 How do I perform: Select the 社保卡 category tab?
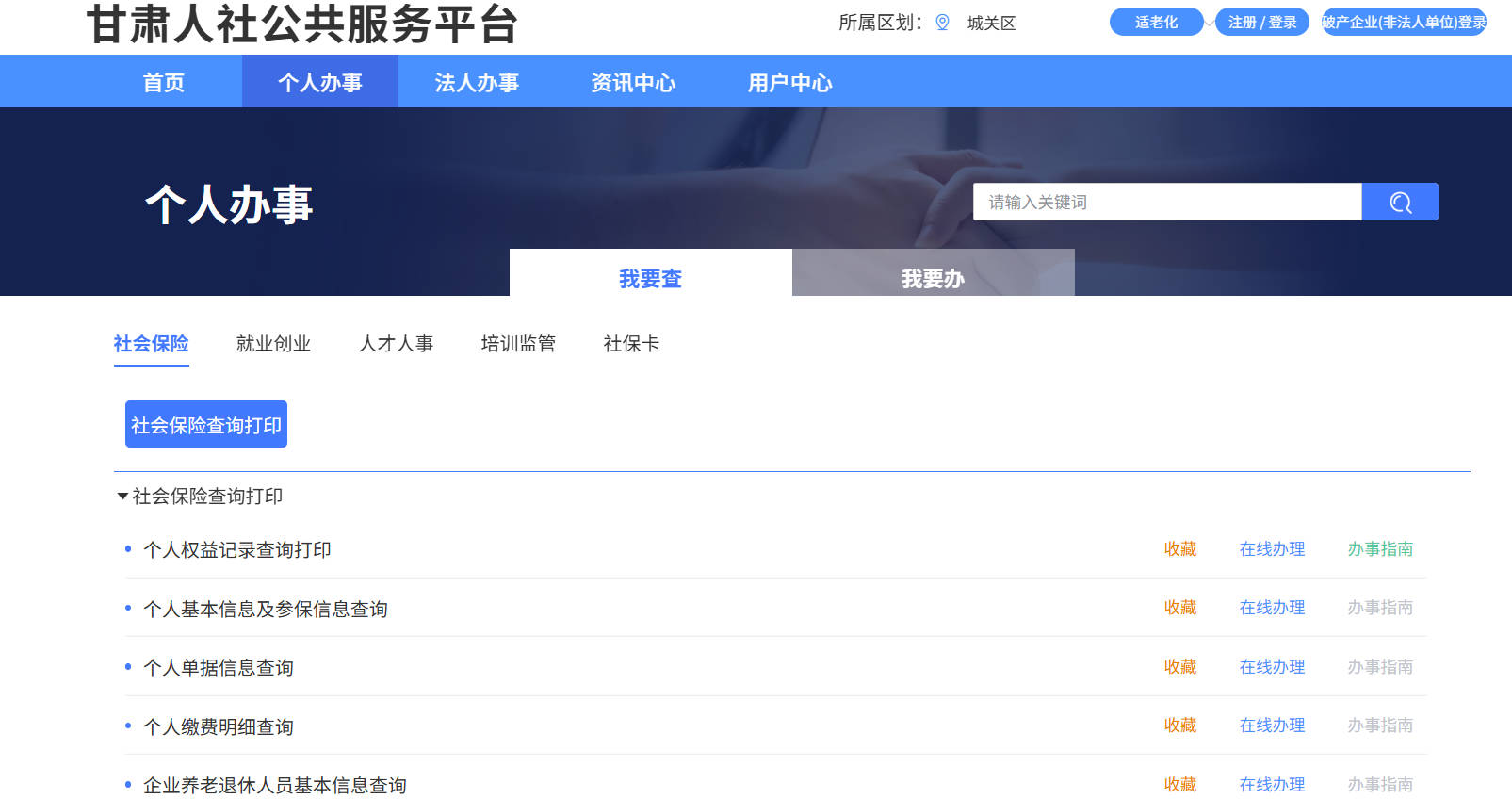632,344
